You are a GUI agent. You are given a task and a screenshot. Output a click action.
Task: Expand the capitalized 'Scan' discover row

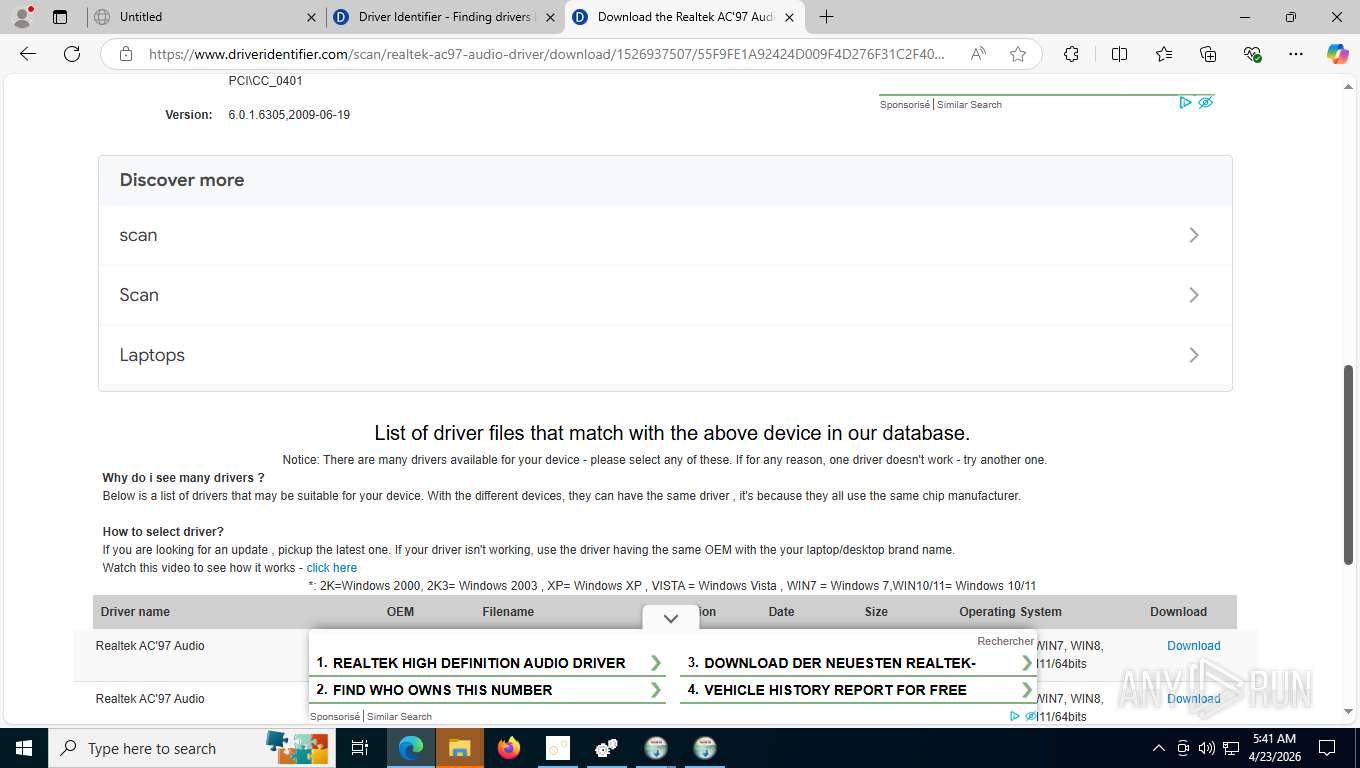[x=665, y=295]
